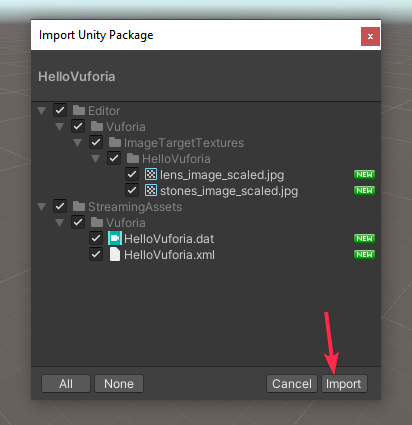This screenshot has height=425, width=412.
Task: Click the NEW badge beside HelloVuforia.xml
Action: 364,254
